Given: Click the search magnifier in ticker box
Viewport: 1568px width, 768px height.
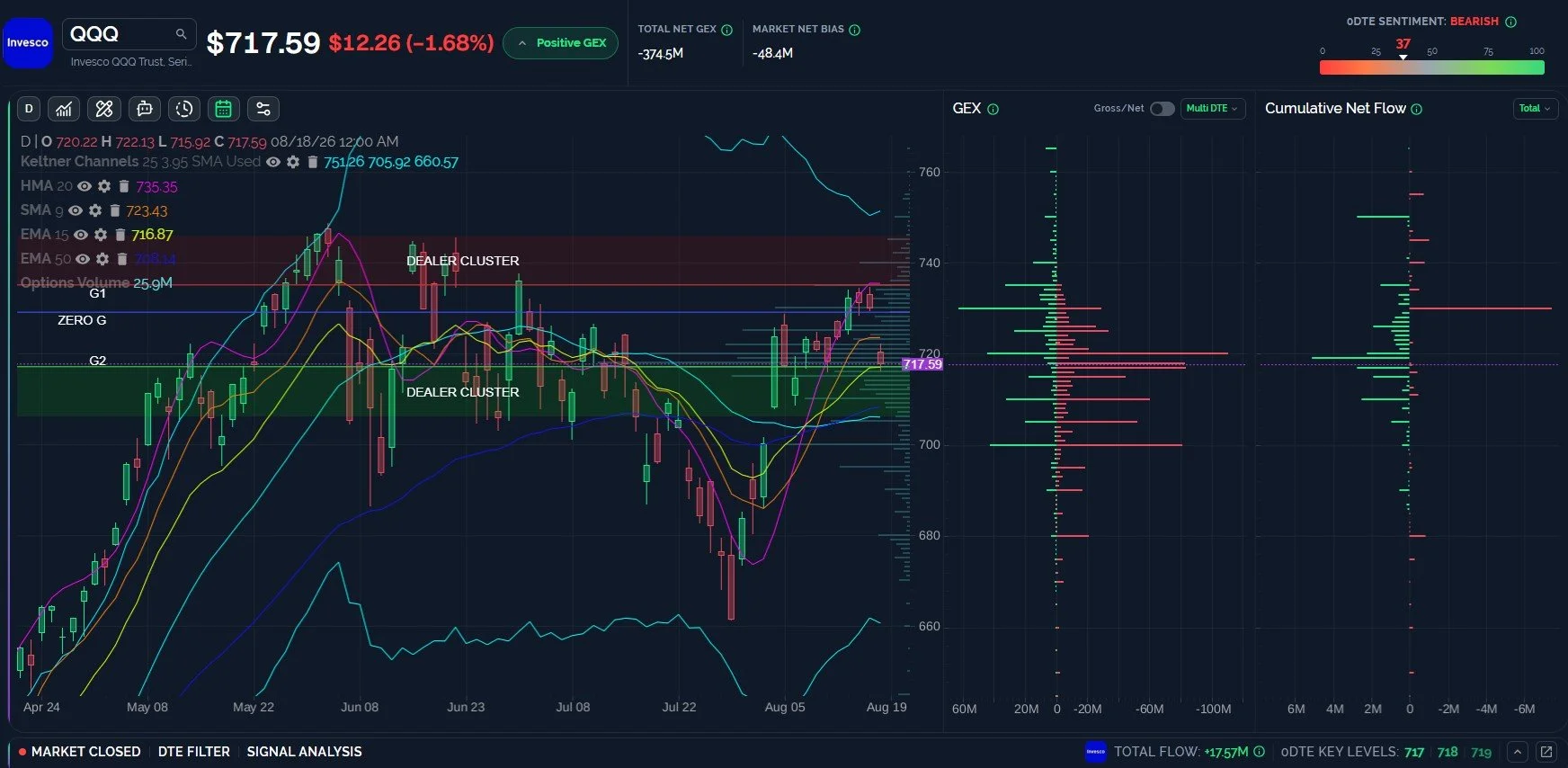Looking at the screenshot, I should pos(181,34).
